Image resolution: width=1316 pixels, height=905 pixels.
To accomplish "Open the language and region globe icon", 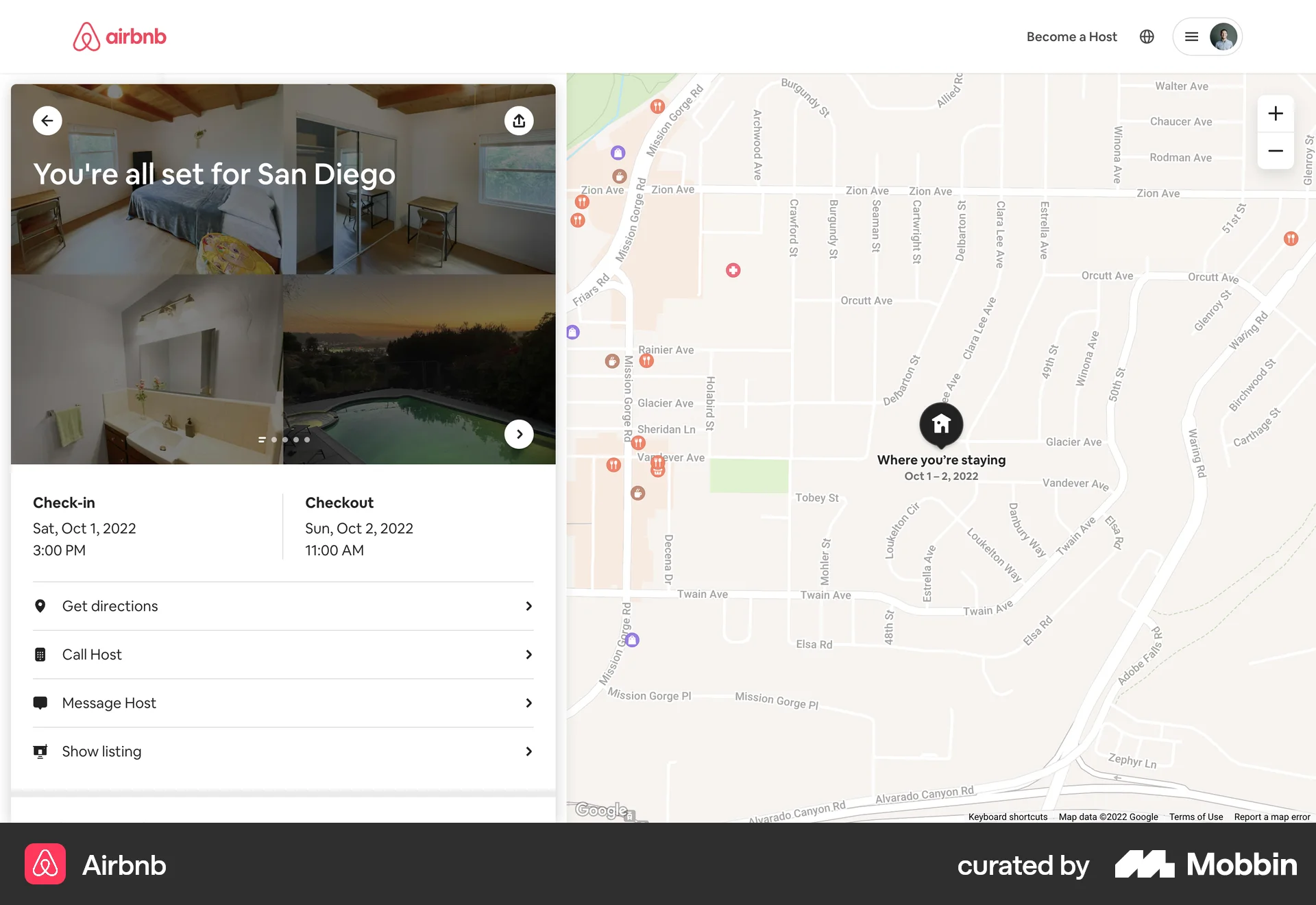I will [x=1147, y=36].
